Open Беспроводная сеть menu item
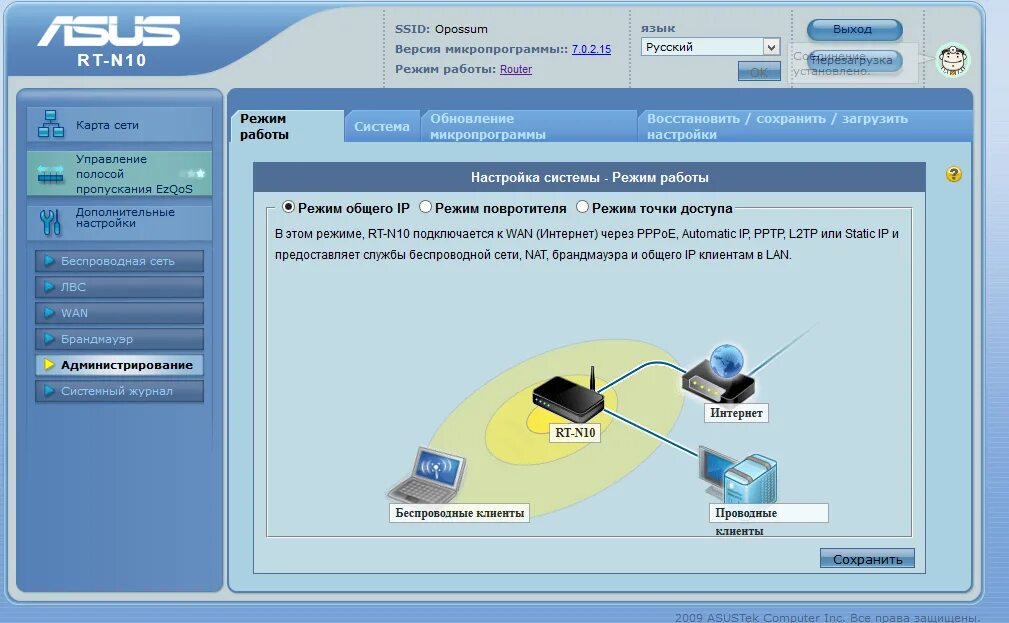1009x623 pixels. tap(120, 261)
